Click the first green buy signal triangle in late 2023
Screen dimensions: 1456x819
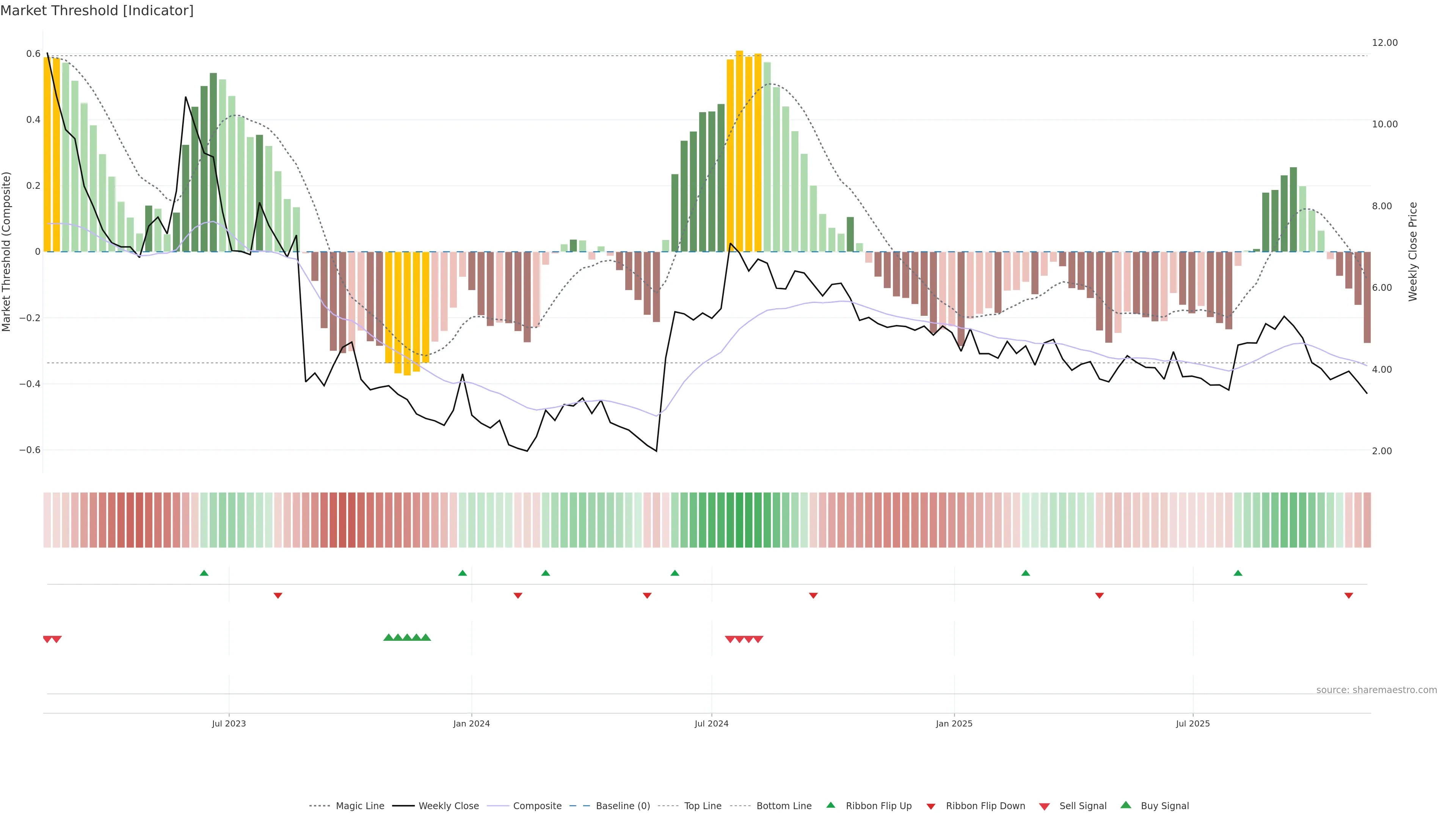point(388,637)
